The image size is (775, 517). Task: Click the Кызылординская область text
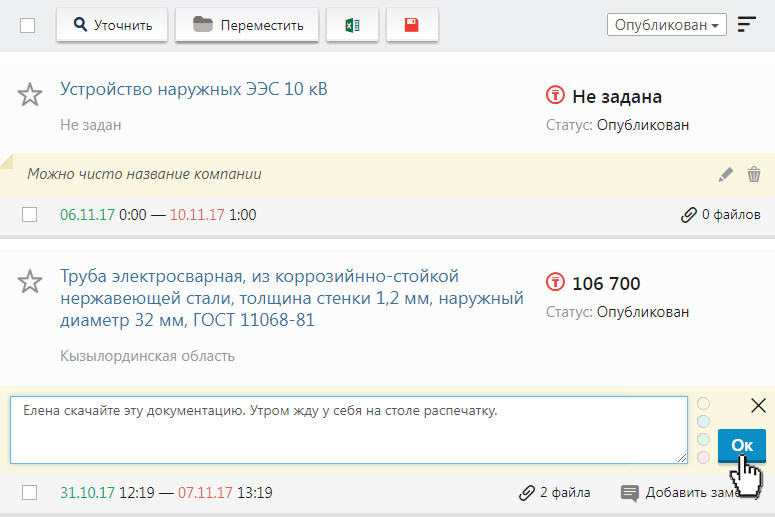pos(147,356)
